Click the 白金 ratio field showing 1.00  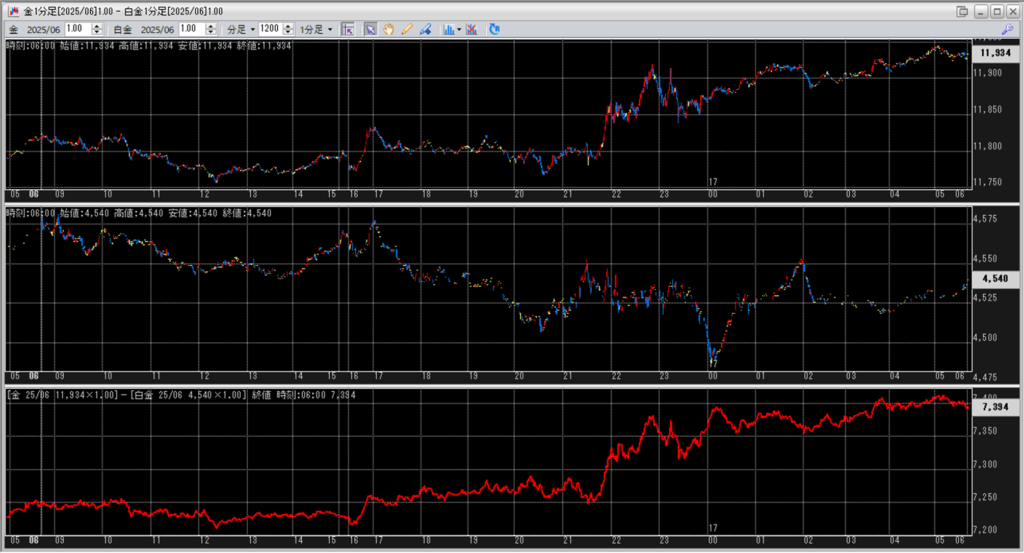tap(192, 29)
